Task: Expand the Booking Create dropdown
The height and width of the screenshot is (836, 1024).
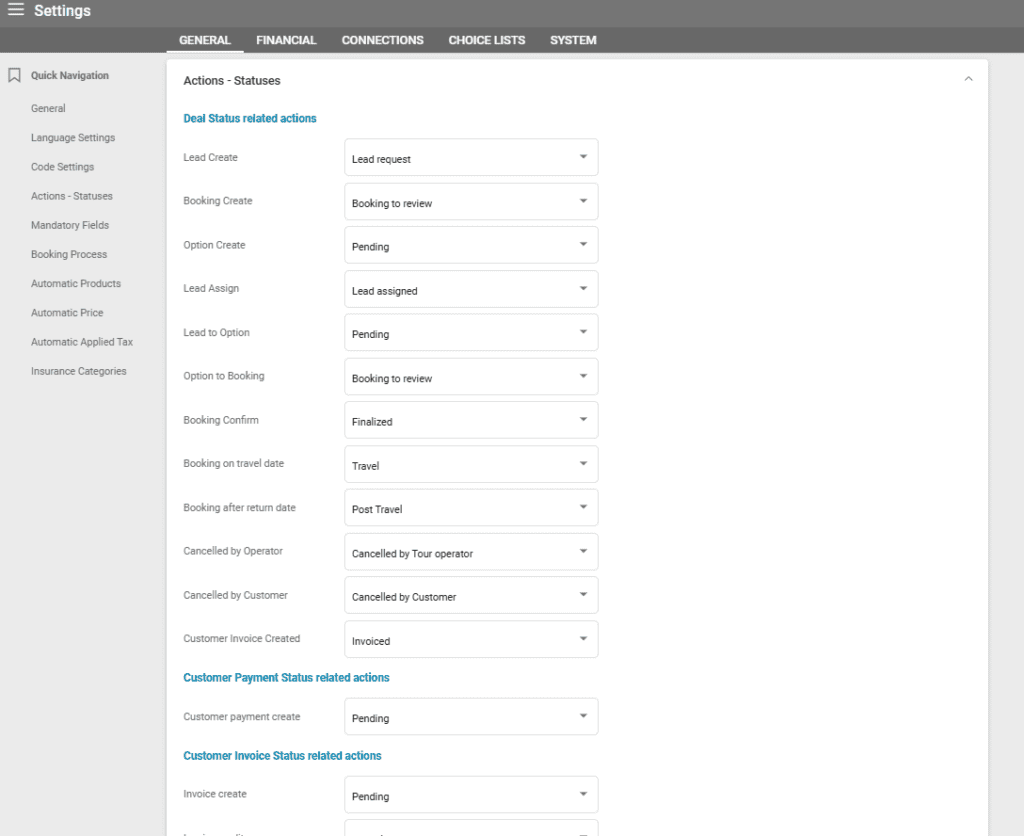Action: coord(471,202)
